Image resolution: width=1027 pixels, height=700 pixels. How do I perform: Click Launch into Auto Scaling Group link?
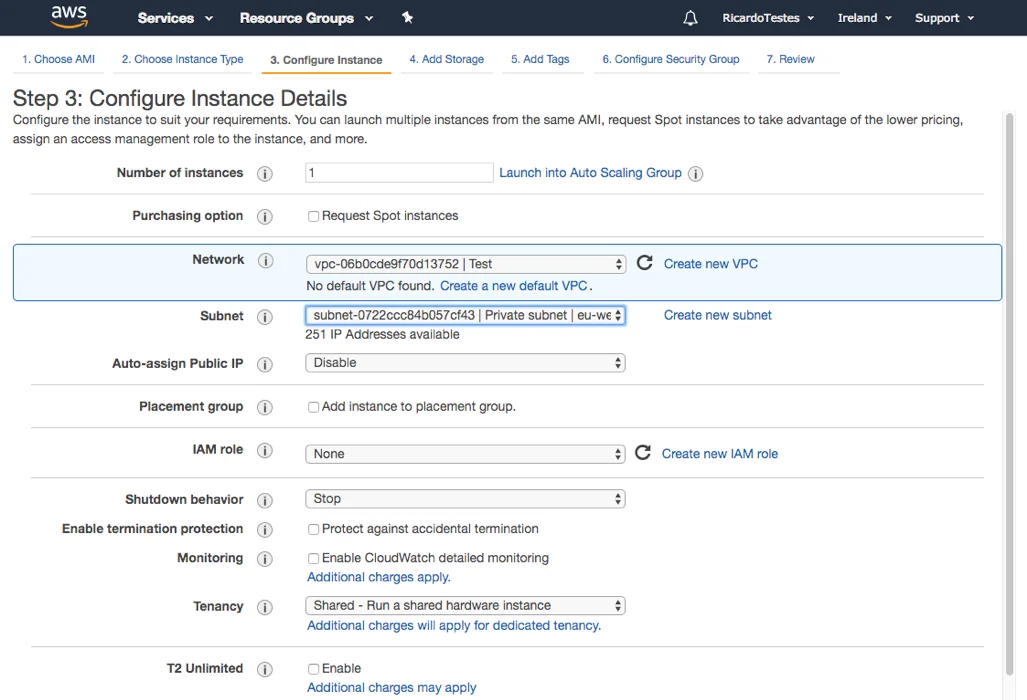[590, 173]
